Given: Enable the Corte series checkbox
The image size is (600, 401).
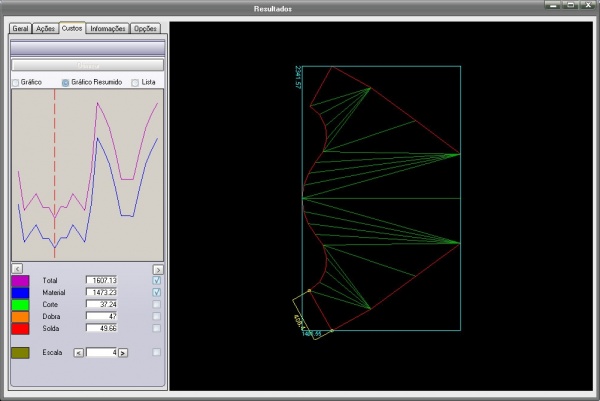Looking at the screenshot, I should [x=156, y=304].
